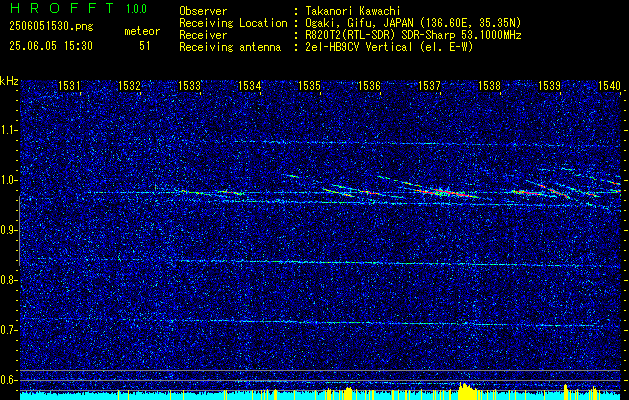
Task: Click the 1534 time marker
Action: tap(250, 85)
